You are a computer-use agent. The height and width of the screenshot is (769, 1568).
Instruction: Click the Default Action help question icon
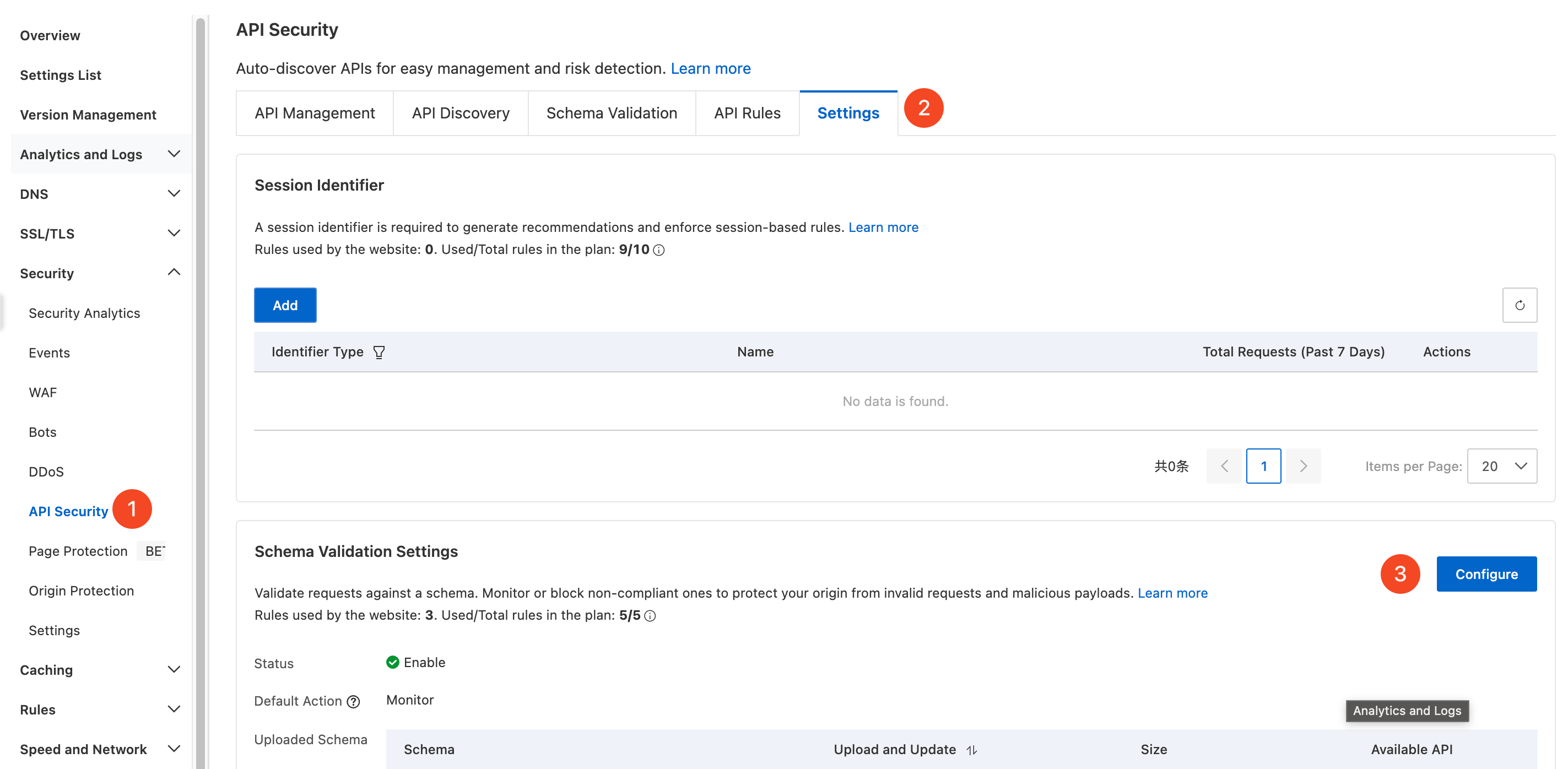(353, 701)
